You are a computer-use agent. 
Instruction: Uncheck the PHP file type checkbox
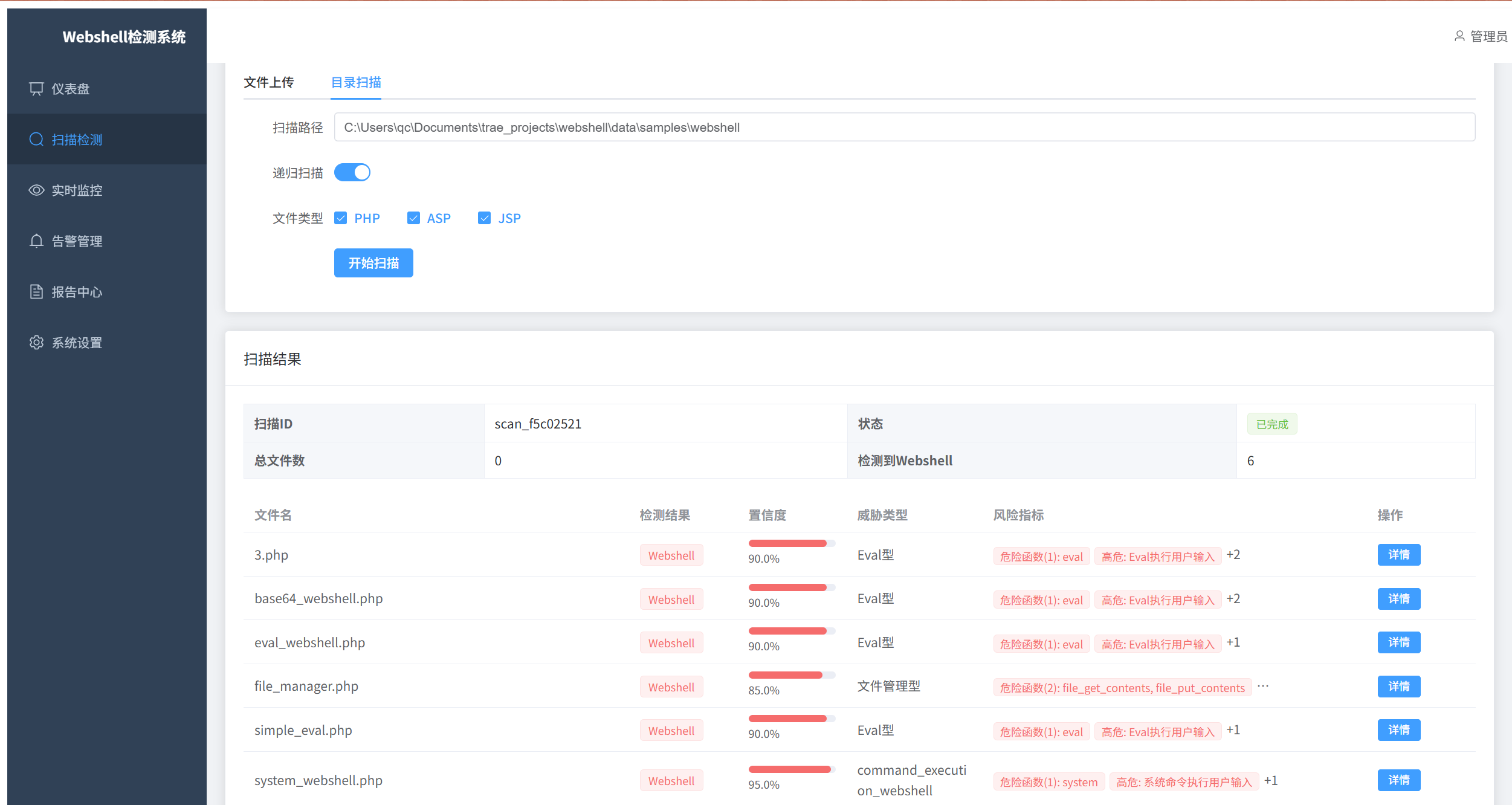341,218
